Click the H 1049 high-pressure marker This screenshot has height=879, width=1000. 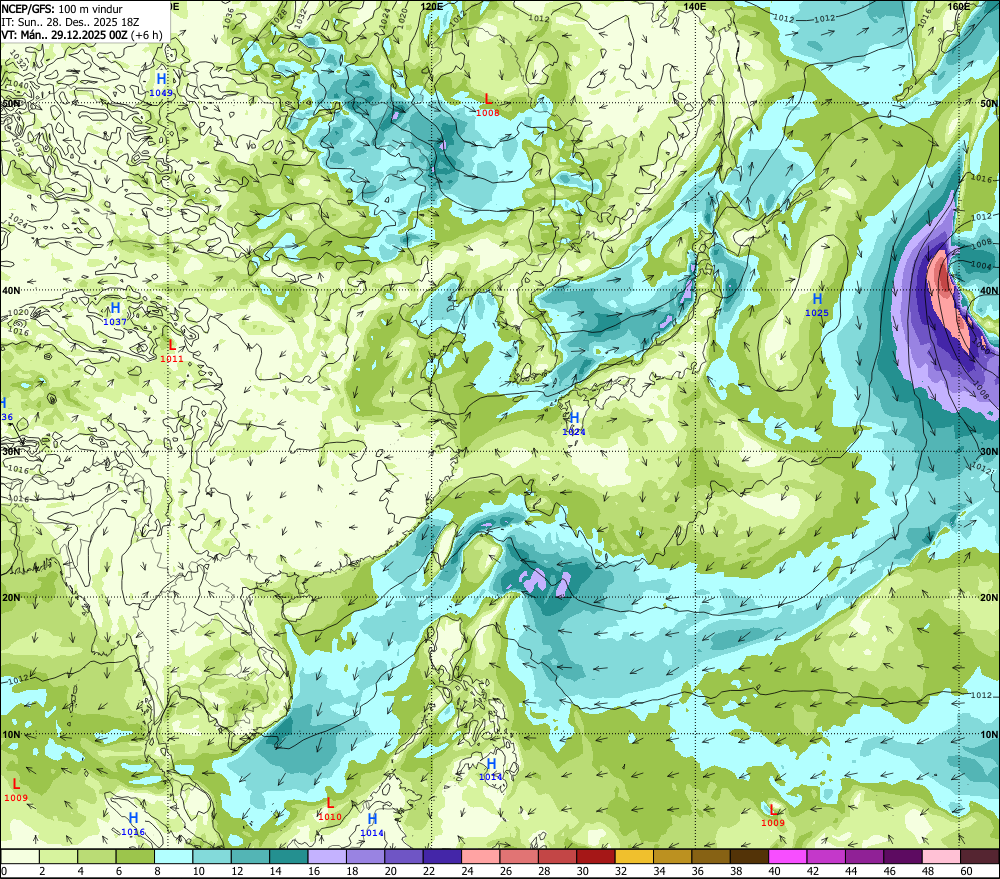(161, 84)
